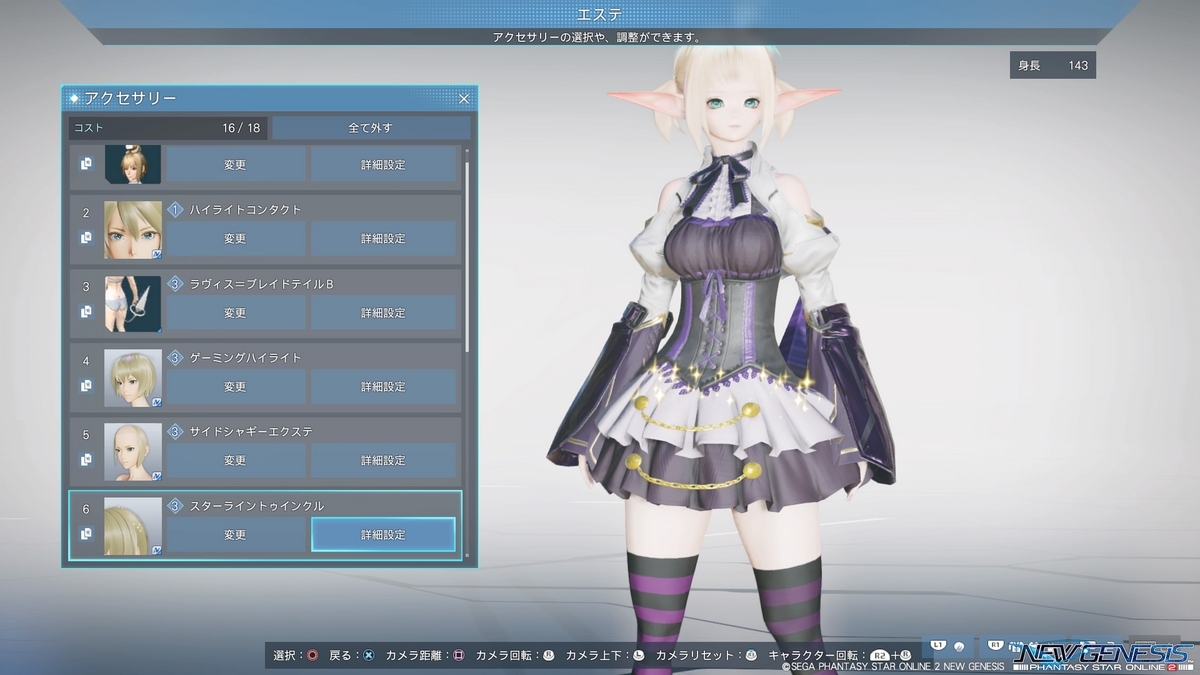Open 詳細設定 for ゲーミングハイライト
Viewport: 1200px width, 675px height.
(383, 387)
